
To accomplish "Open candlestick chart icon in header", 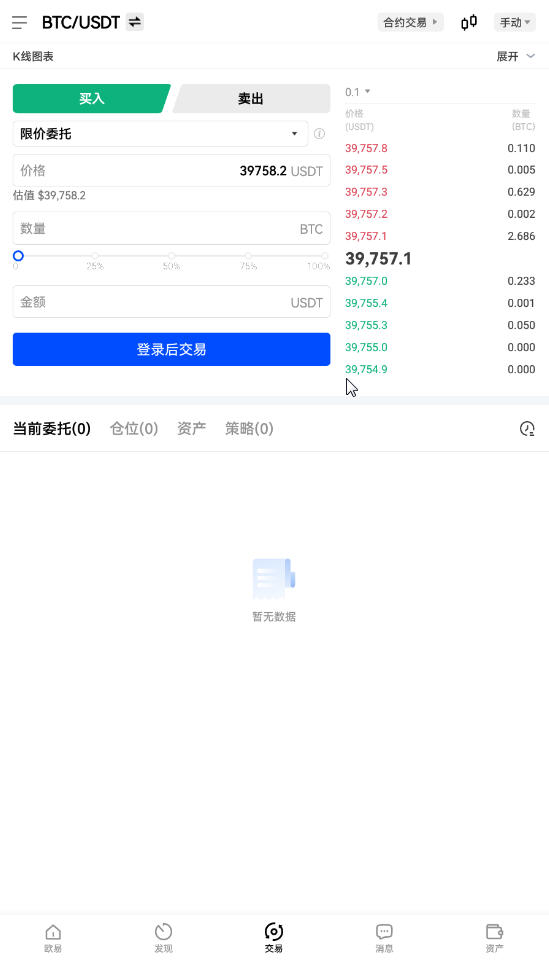I will point(469,23).
